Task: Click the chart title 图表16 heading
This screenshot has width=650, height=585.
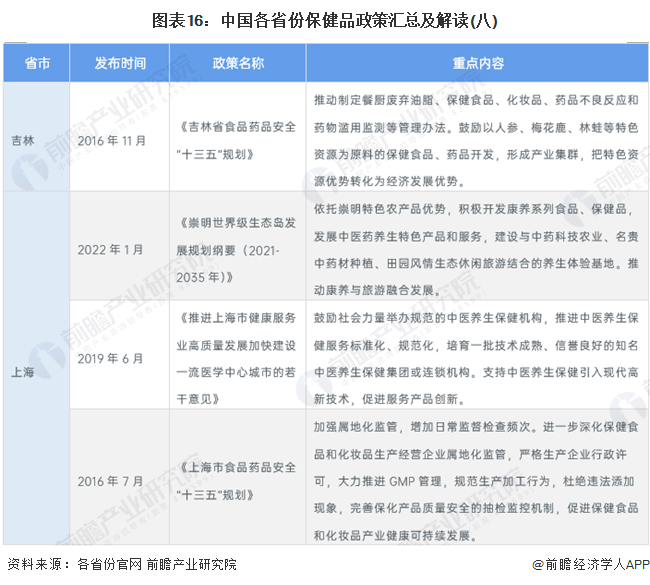Action: pyautogui.click(x=325, y=19)
